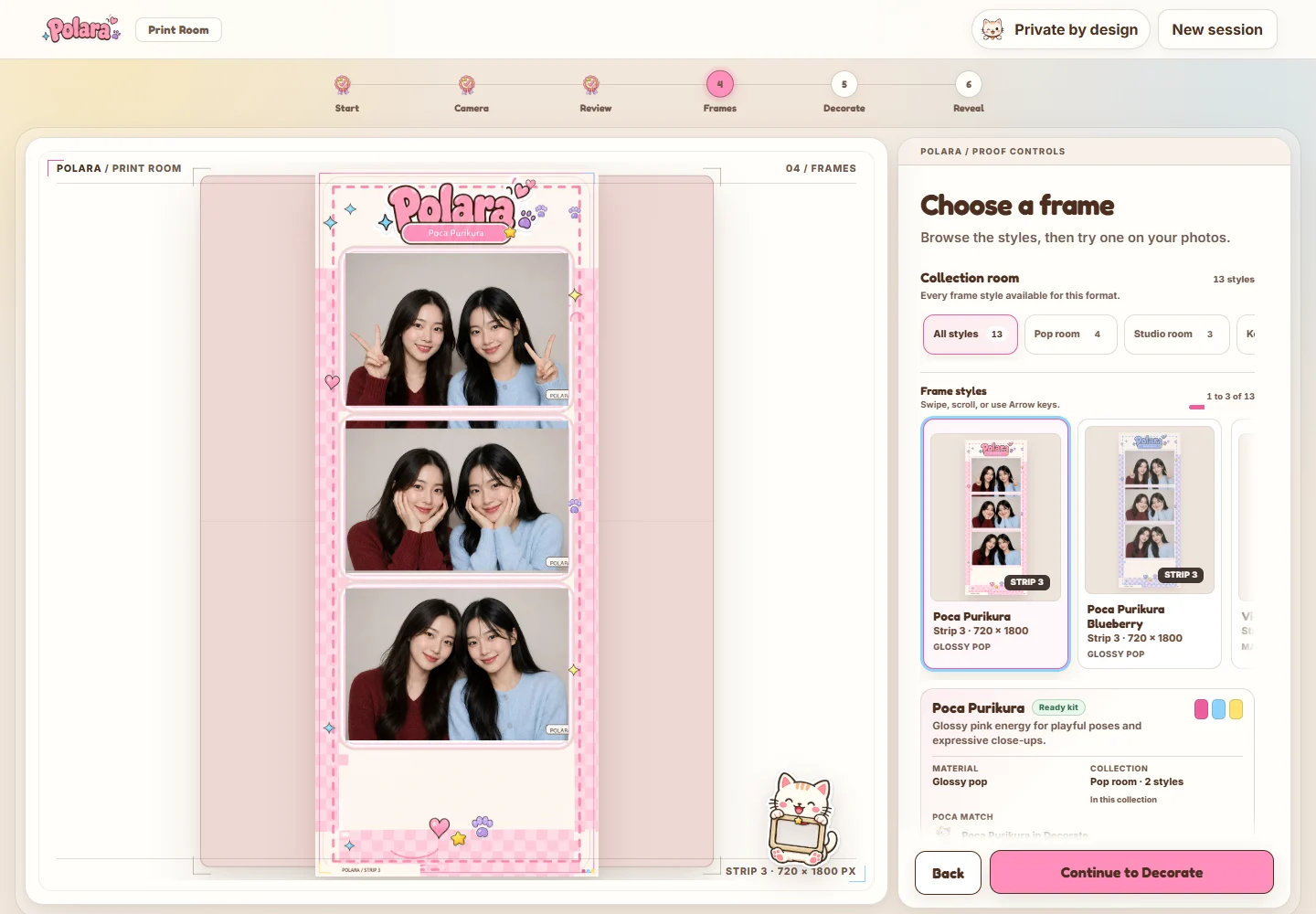Click the top photo in the strip preview
The width and height of the screenshot is (1316, 914).
(x=457, y=329)
